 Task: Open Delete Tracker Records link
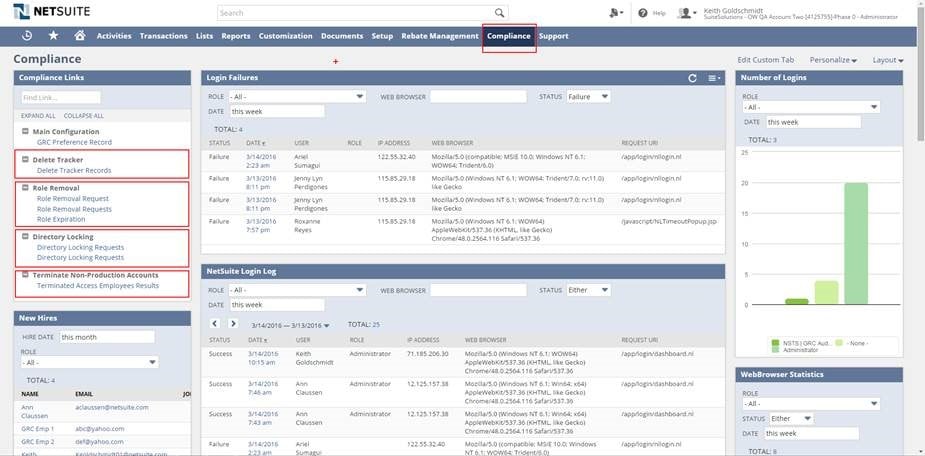pos(74,170)
